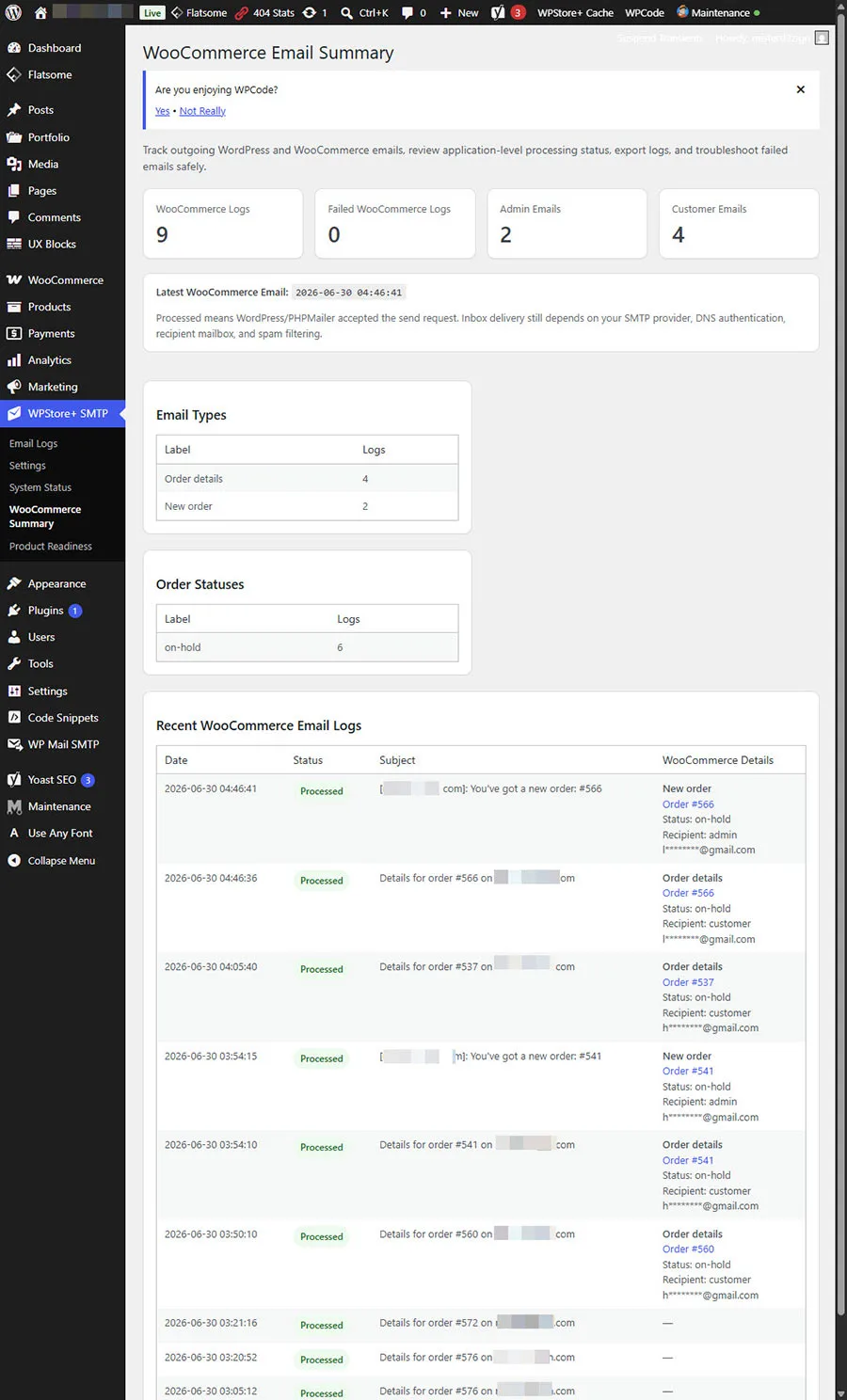
Task: Click the user avatar in admin bar
Action: click(x=822, y=38)
